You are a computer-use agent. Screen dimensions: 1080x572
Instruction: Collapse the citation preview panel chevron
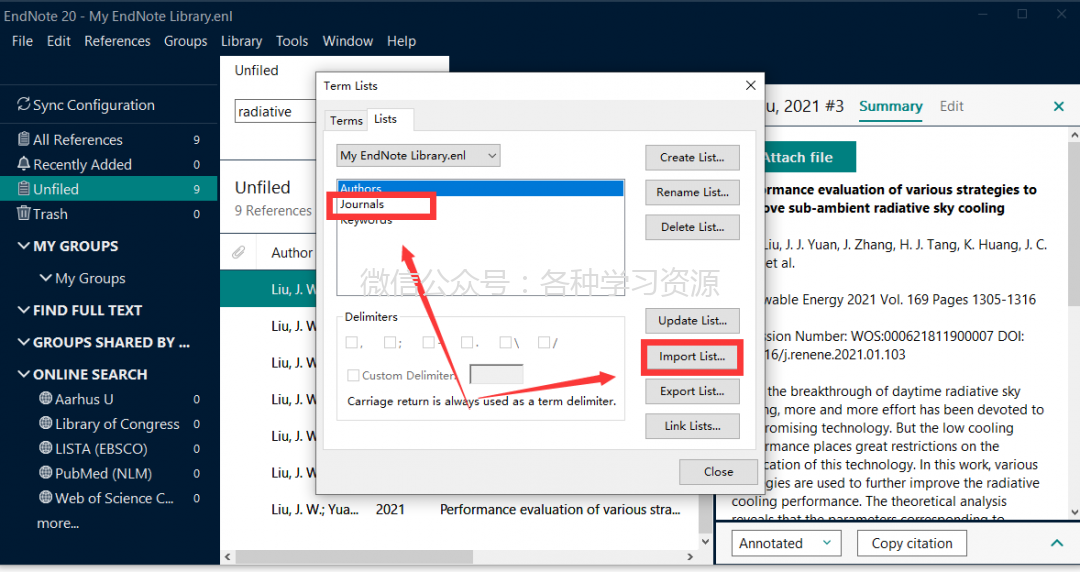coord(1057,543)
